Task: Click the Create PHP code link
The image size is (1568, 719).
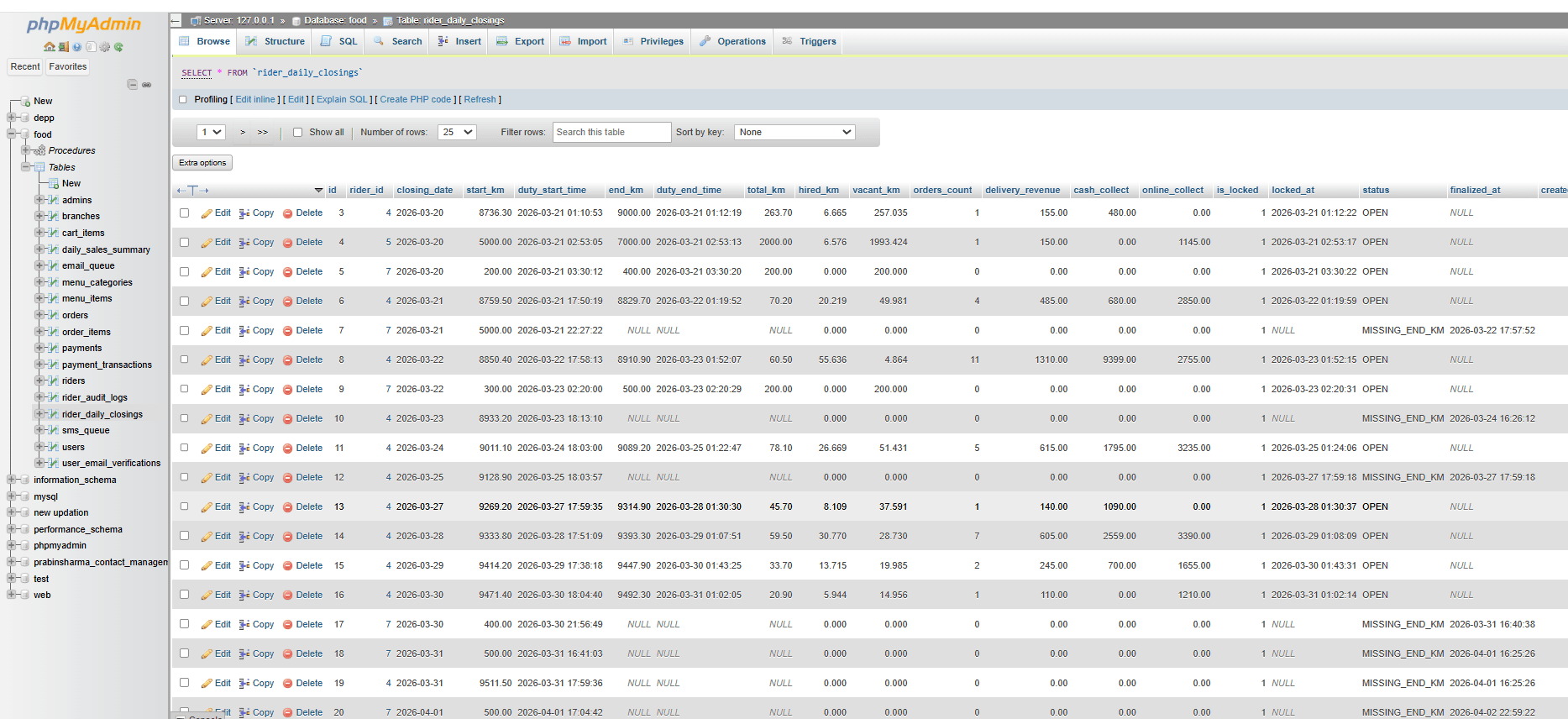Action: (416, 100)
